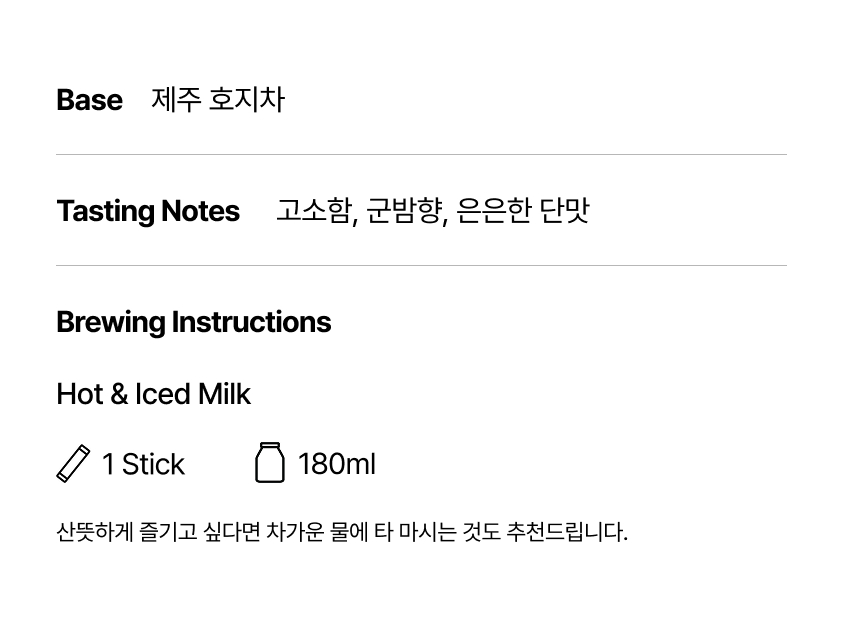
Task: Select the Tasting Notes heading
Action: point(148,211)
